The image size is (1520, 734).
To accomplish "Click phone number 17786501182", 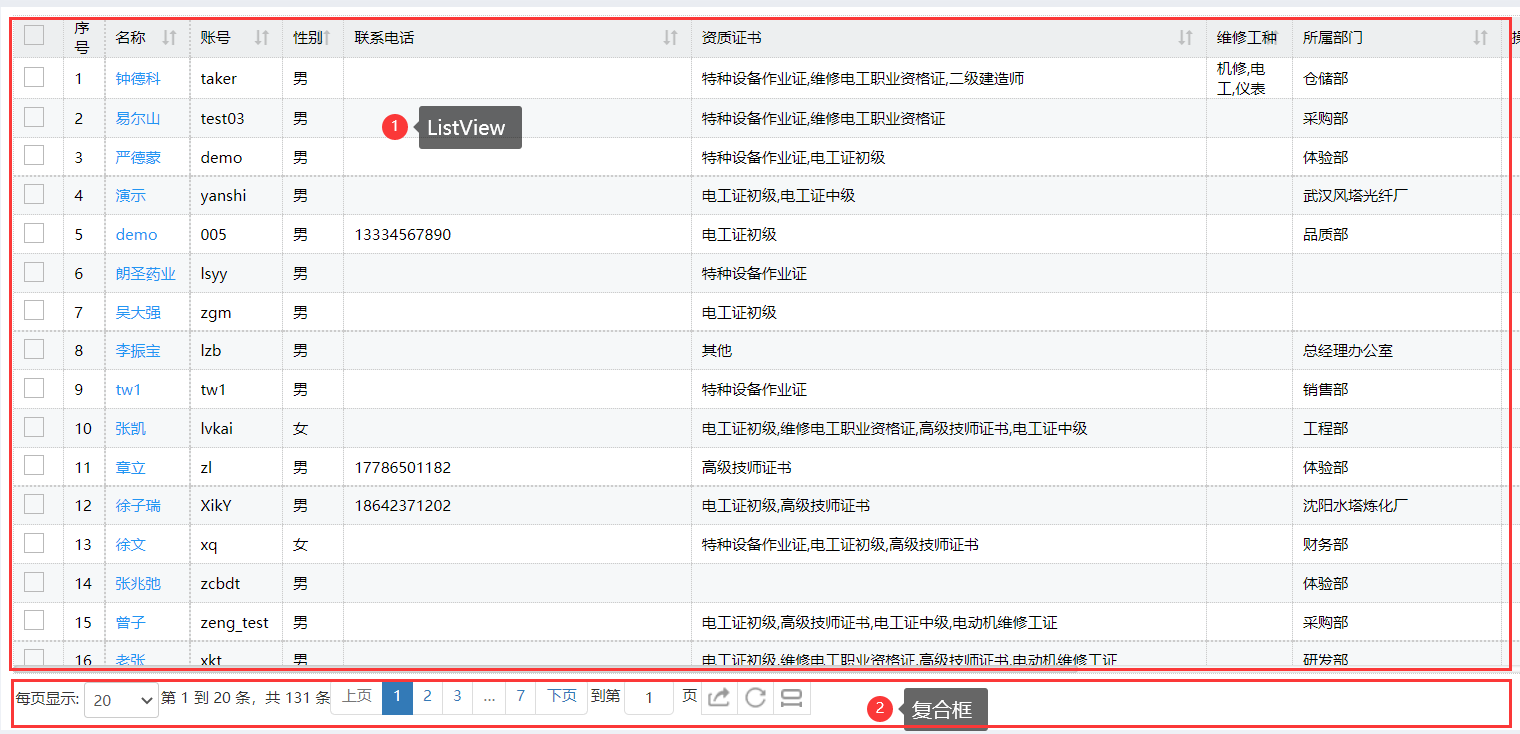I will coord(403,467).
